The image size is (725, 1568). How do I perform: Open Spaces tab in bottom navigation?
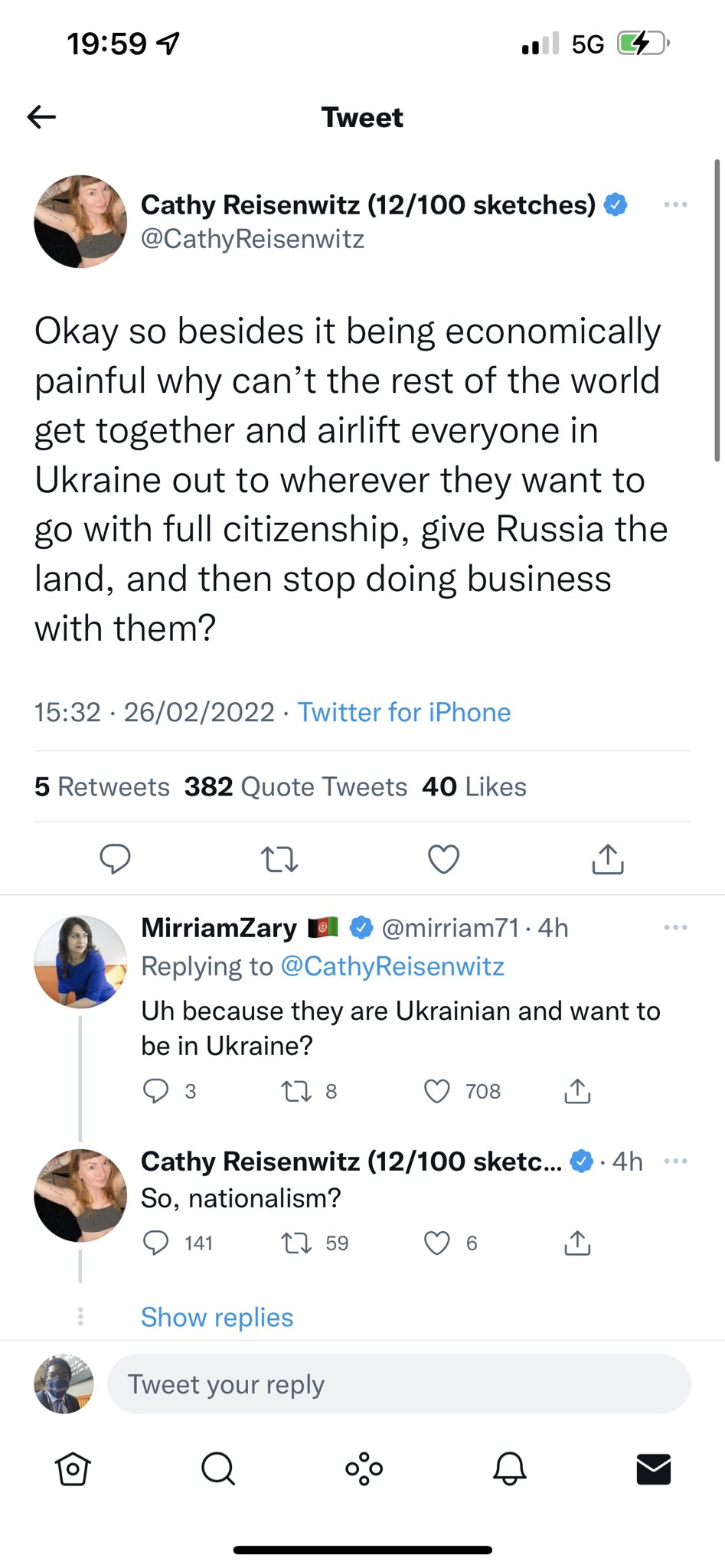[364, 1469]
